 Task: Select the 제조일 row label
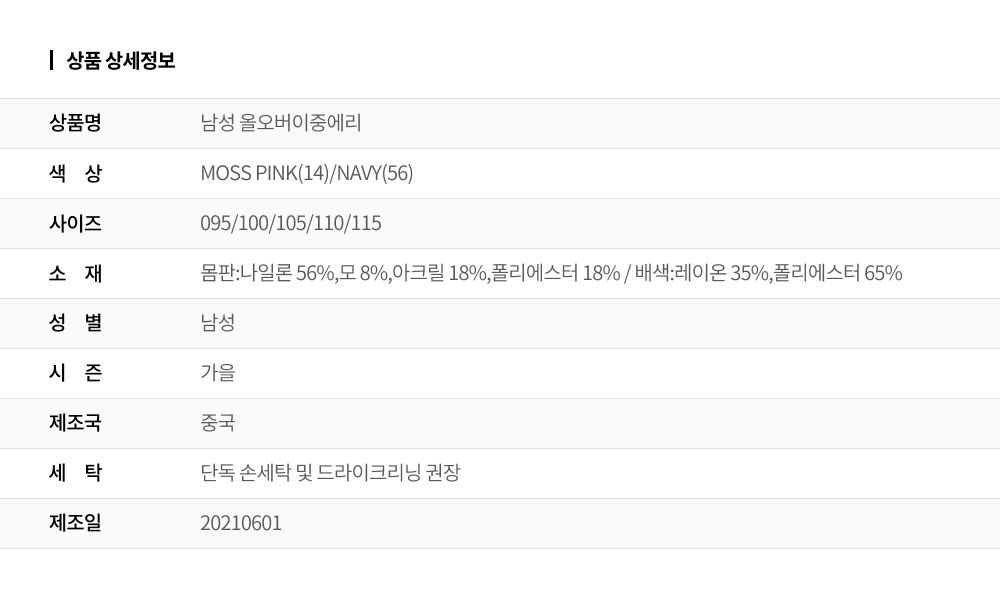75,523
